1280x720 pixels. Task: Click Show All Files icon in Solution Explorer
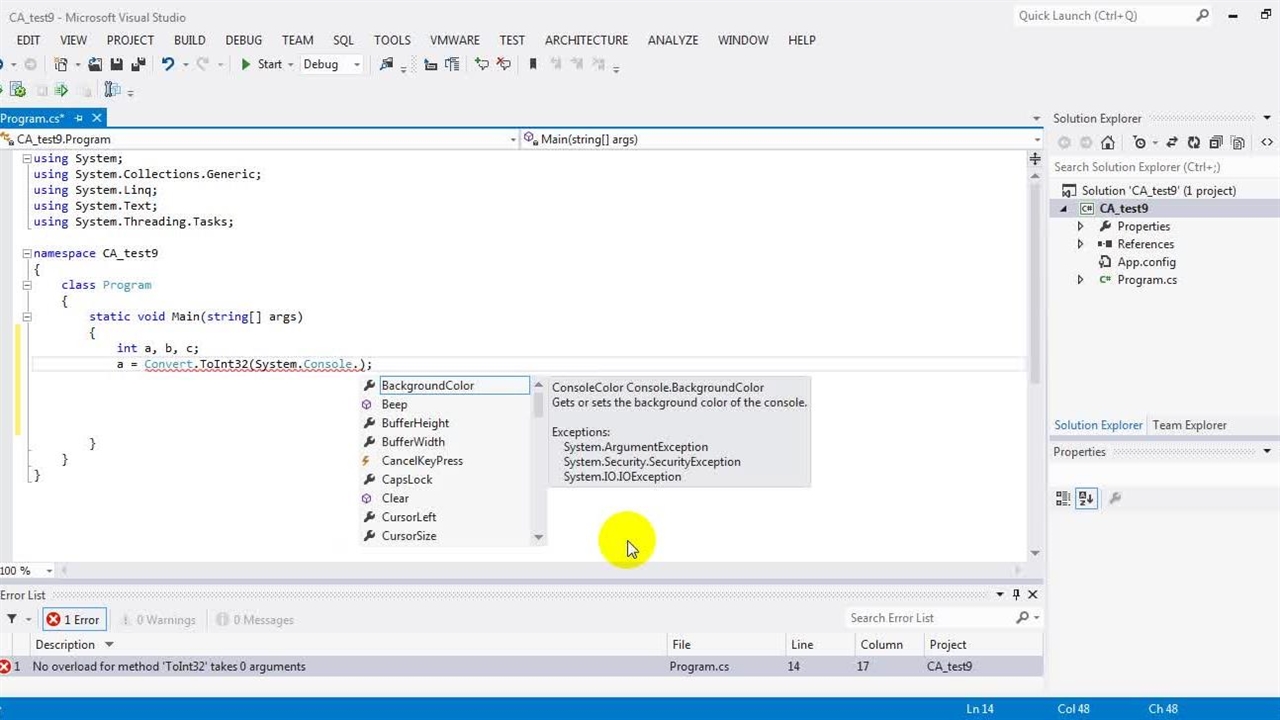1238,143
